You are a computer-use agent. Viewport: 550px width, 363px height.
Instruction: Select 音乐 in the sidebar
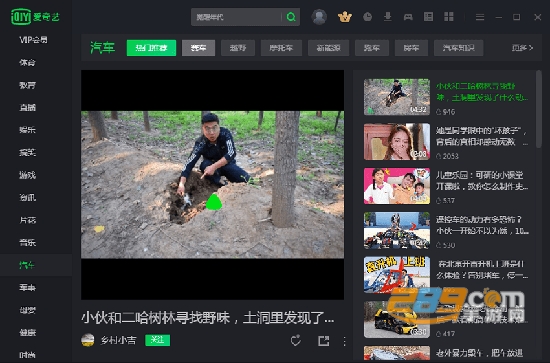coord(27,242)
